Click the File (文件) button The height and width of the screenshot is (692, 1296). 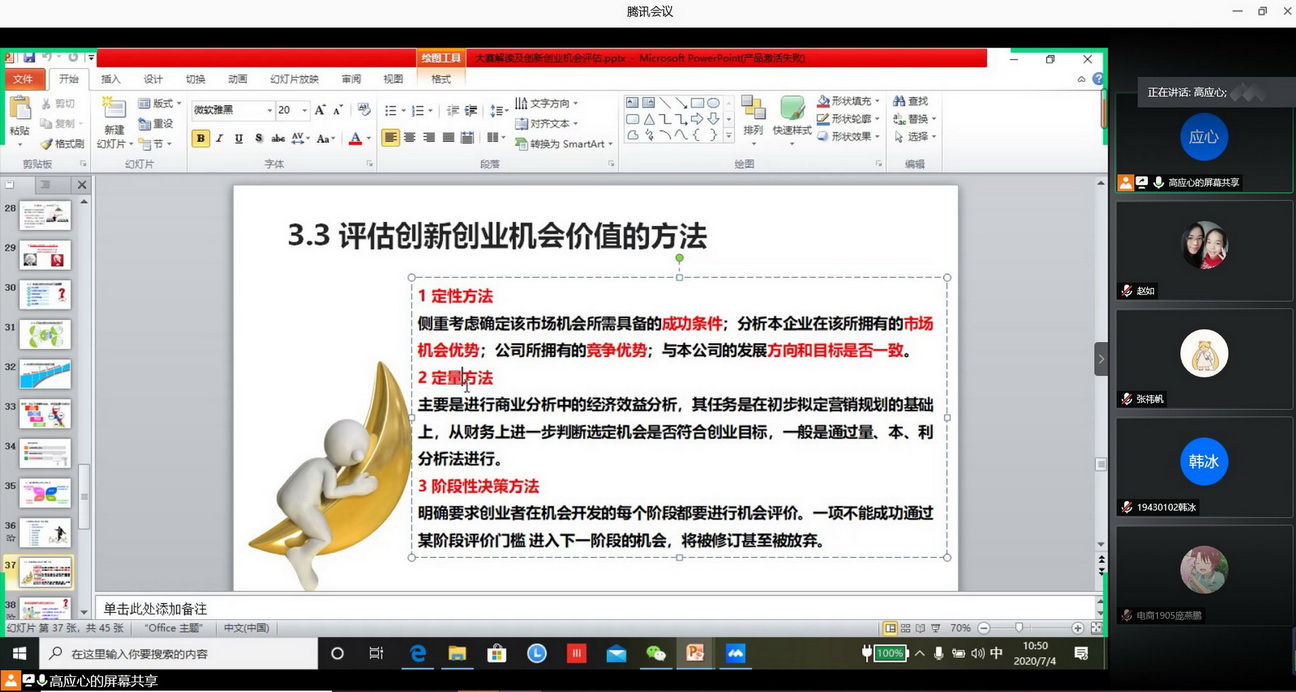[22, 79]
